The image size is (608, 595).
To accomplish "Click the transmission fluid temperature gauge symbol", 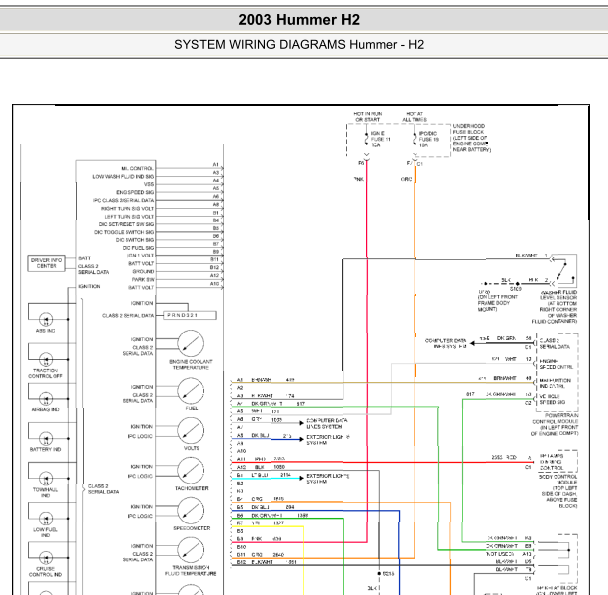I will tap(191, 550).
